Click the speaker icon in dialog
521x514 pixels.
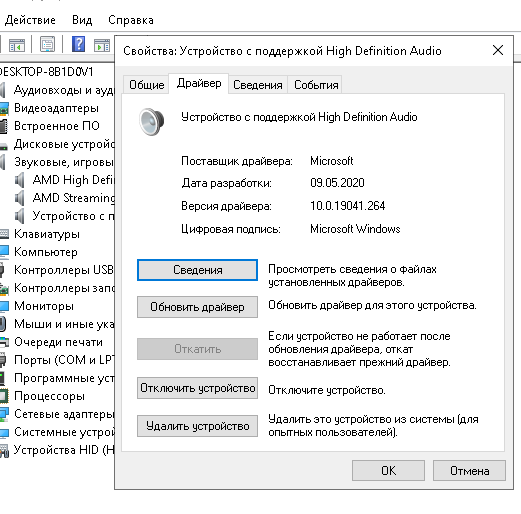pyautogui.click(x=152, y=121)
